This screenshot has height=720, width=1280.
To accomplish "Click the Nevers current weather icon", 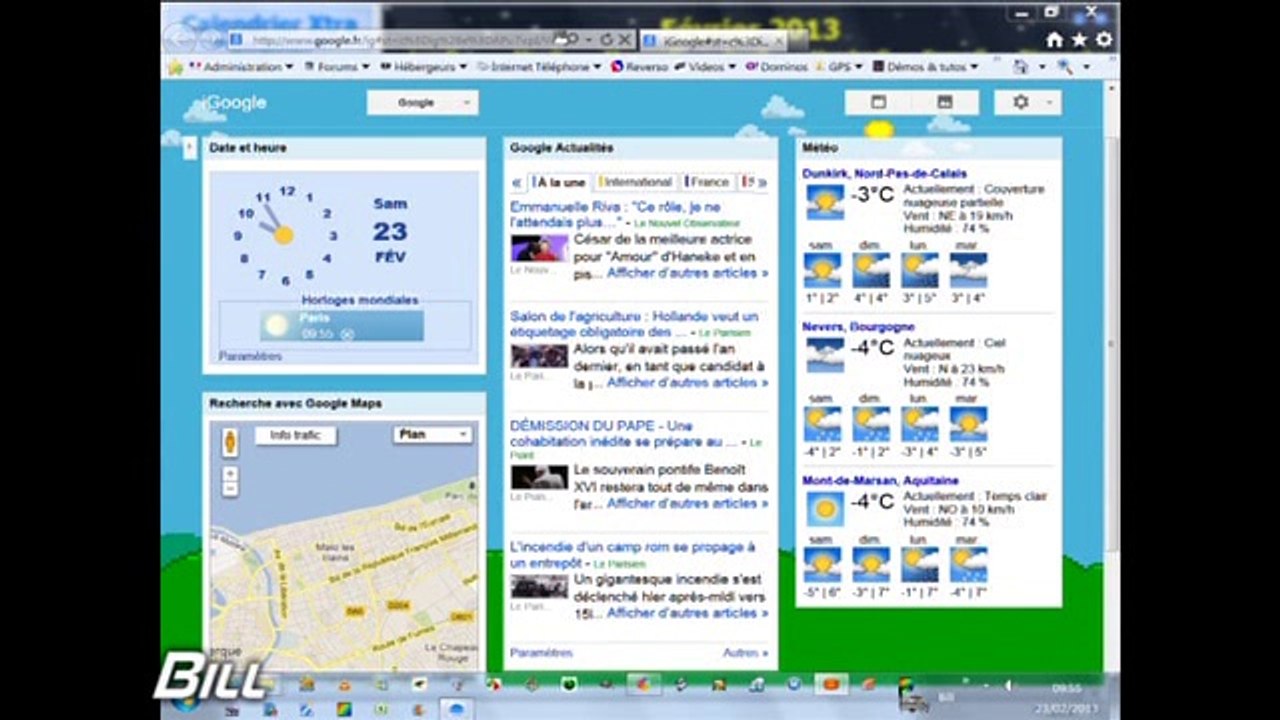I will 825,355.
